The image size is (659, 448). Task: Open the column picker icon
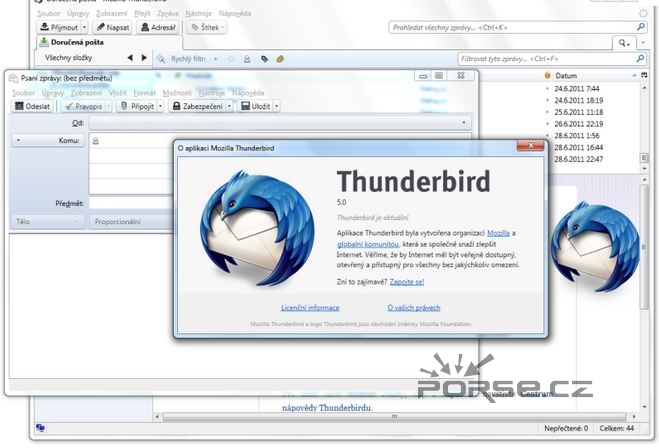(x=644, y=76)
